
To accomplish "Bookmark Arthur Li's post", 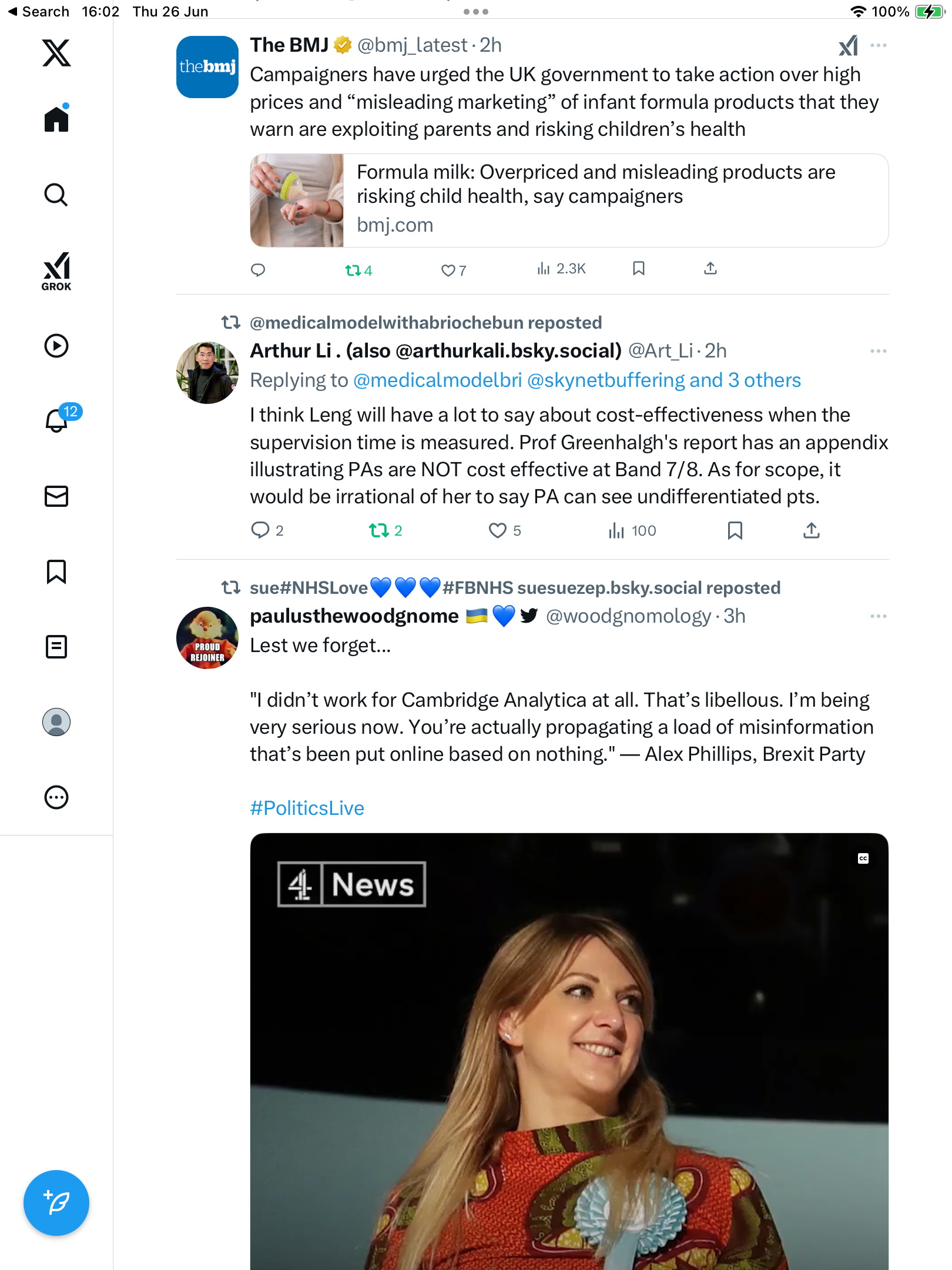I will 735,530.
